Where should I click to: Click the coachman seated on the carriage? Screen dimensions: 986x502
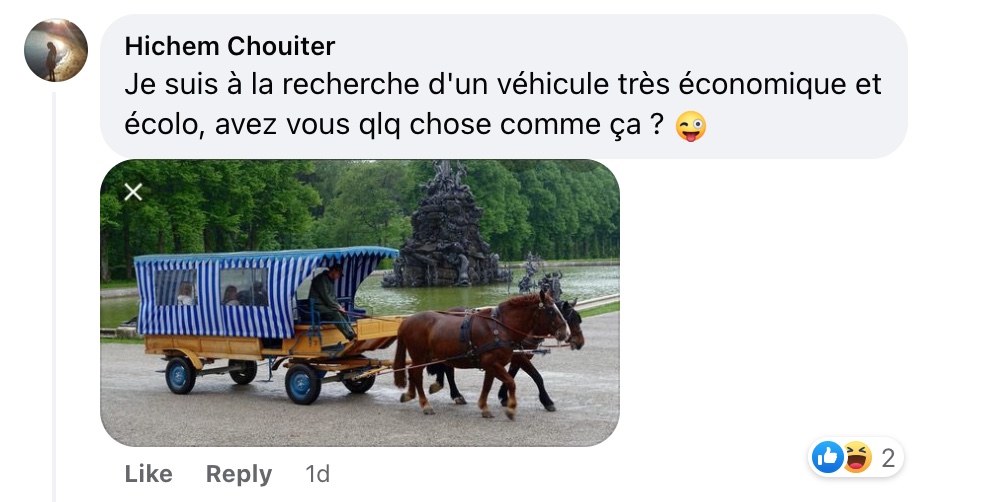[x=330, y=301]
